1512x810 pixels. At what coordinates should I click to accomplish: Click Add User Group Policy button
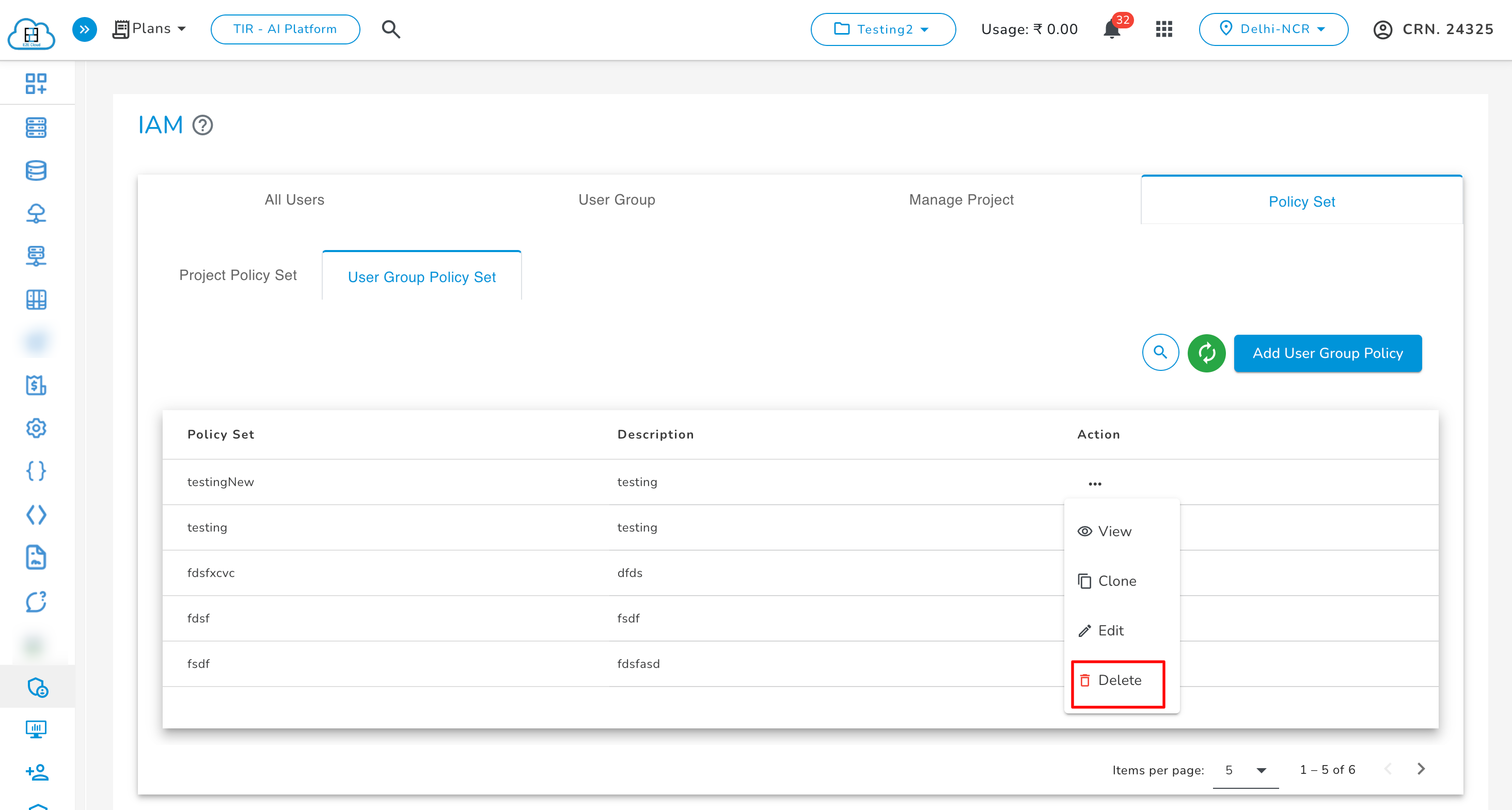coord(1327,353)
